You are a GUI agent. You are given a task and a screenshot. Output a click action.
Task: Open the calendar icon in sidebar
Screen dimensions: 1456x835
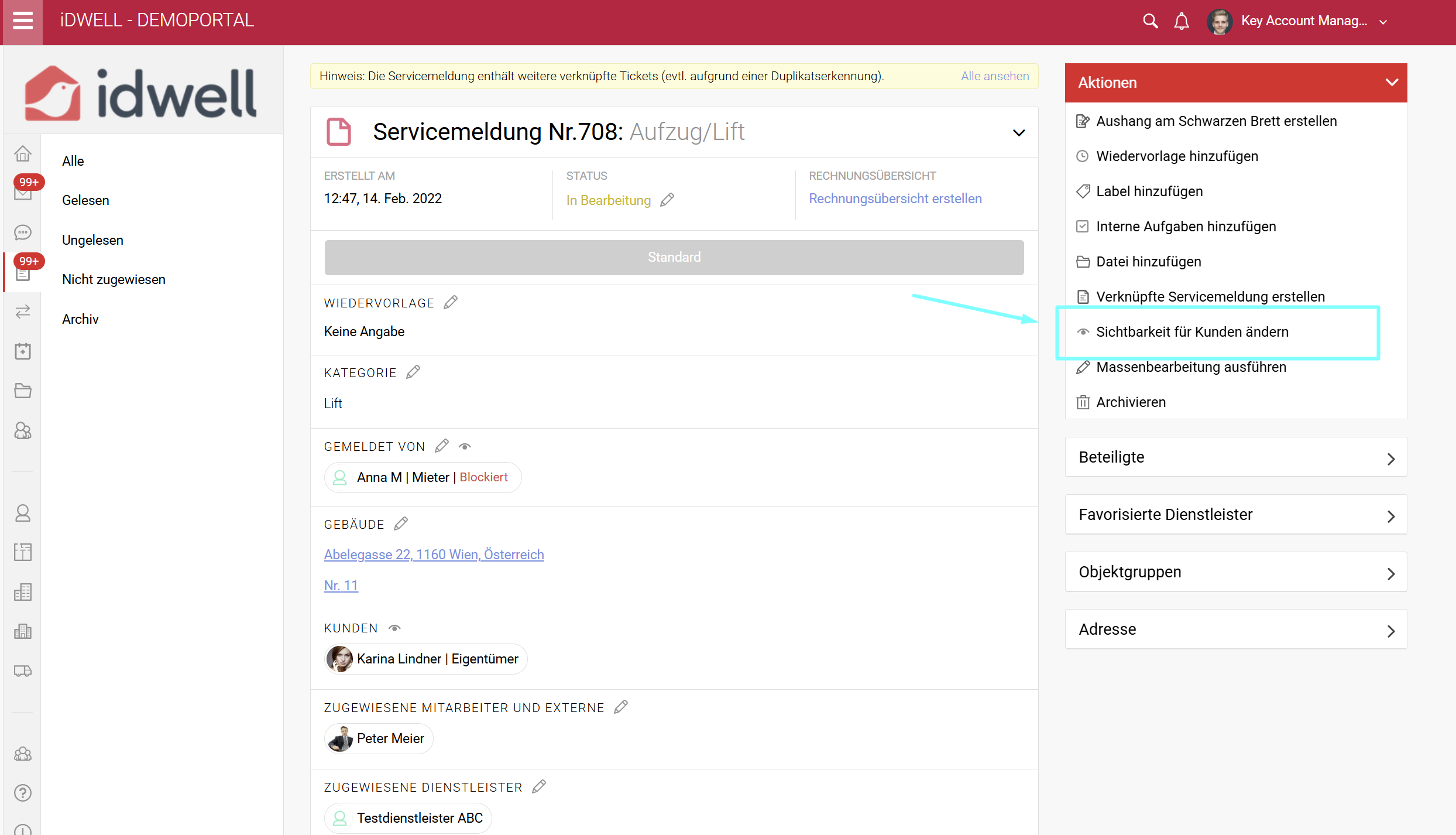click(23, 351)
